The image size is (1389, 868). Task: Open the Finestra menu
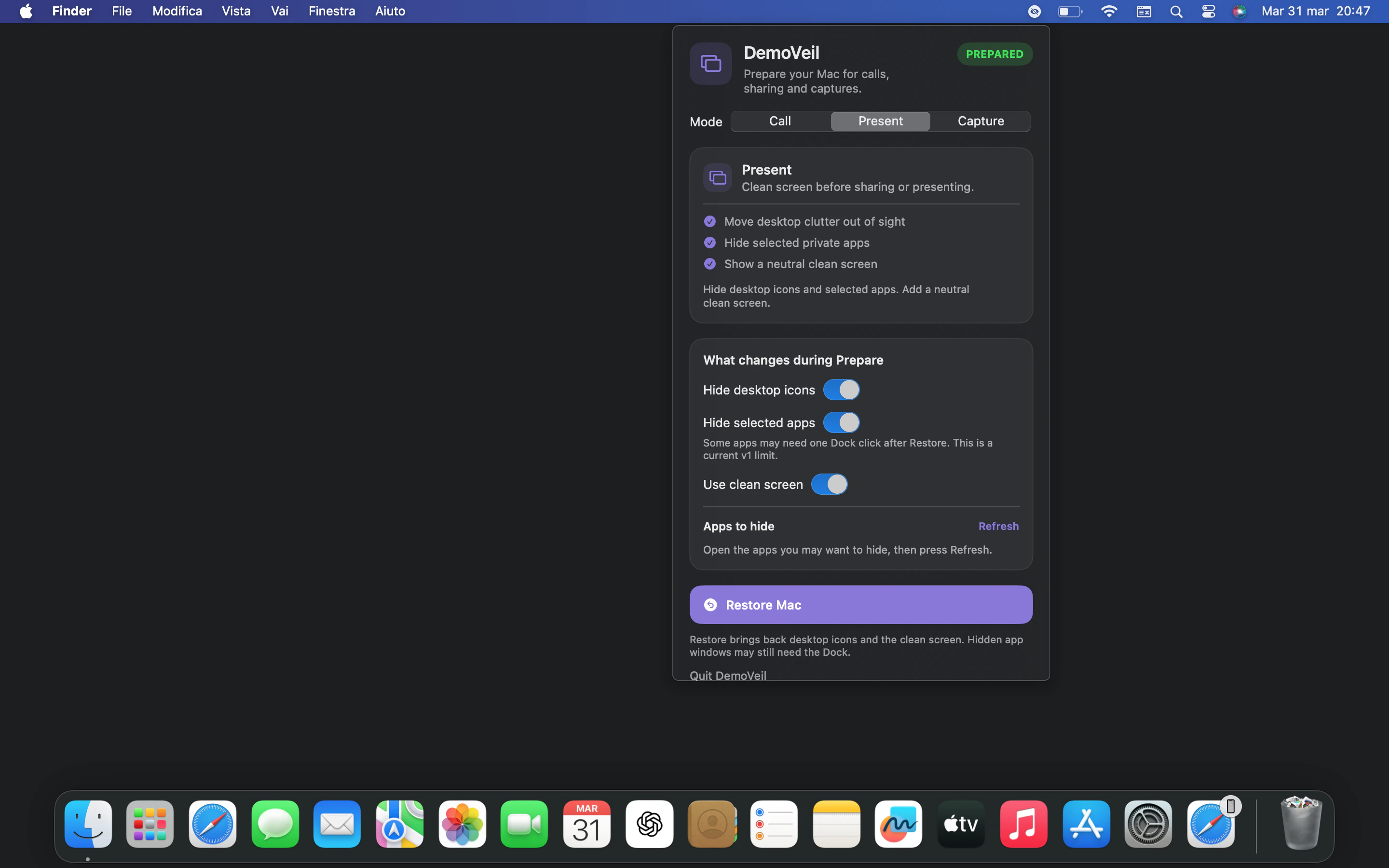pyautogui.click(x=331, y=12)
